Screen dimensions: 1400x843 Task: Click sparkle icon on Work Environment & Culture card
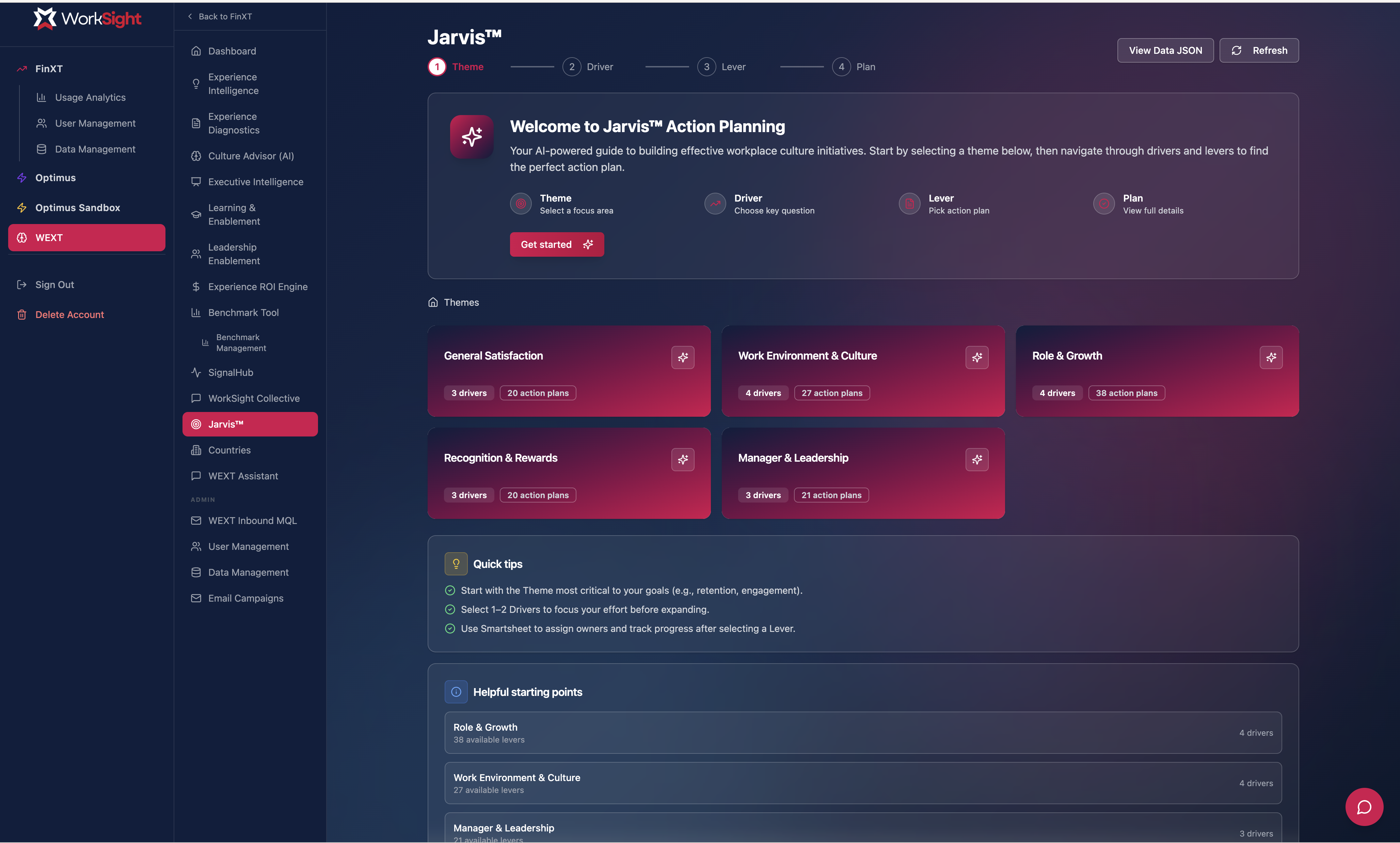pyautogui.click(x=977, y=357)
